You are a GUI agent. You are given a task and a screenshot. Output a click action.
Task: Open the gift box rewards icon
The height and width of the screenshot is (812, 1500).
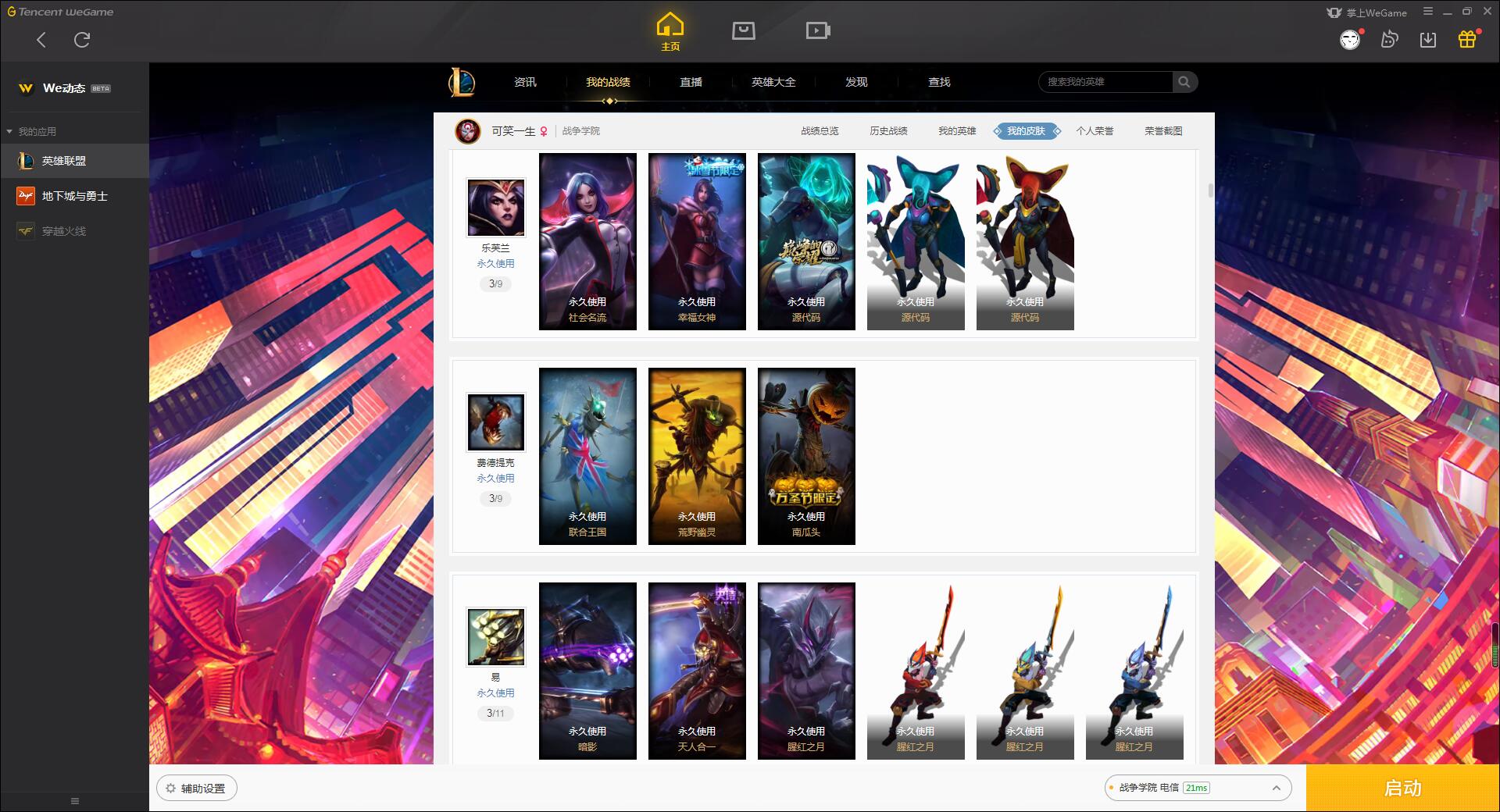[1467, 39]
